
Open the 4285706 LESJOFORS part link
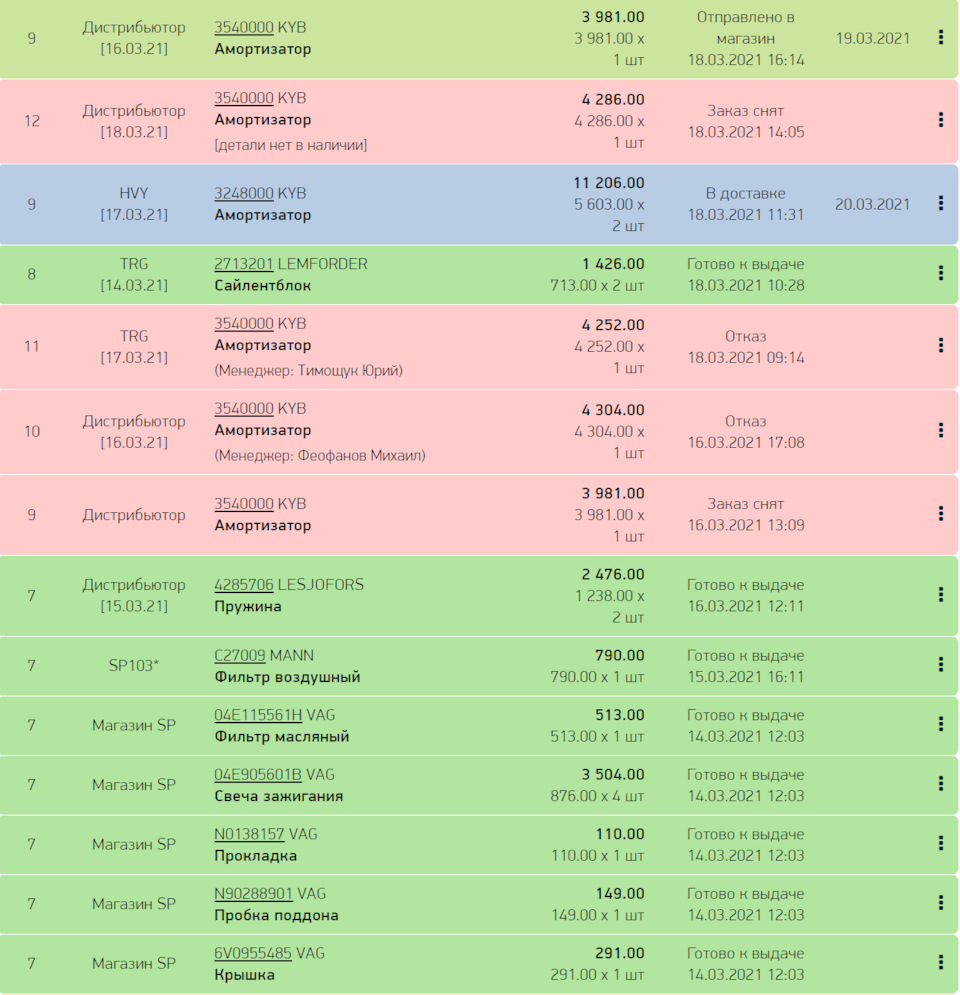point(243,585)
